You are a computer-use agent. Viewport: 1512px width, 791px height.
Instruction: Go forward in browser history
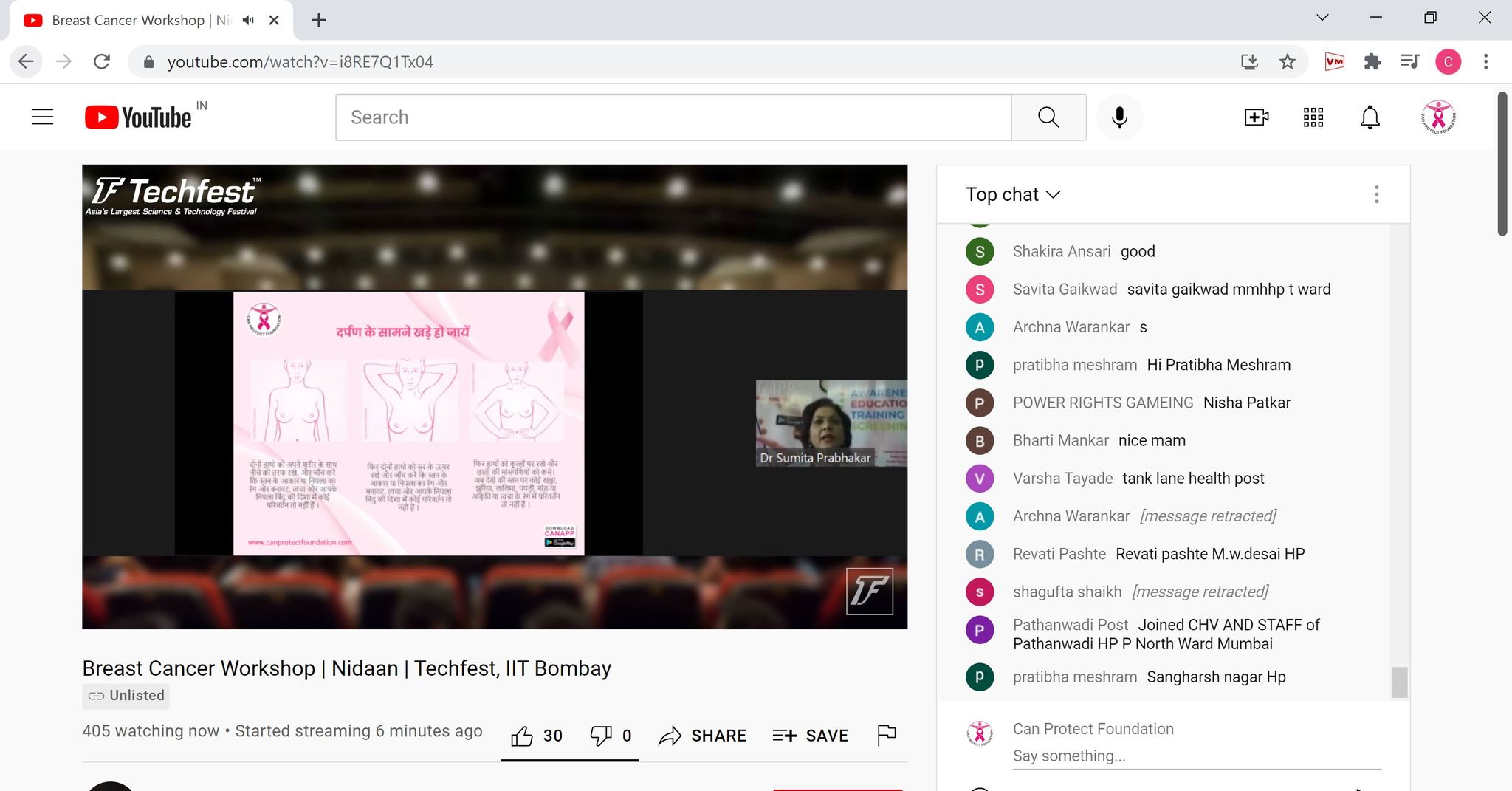[64, 61]
